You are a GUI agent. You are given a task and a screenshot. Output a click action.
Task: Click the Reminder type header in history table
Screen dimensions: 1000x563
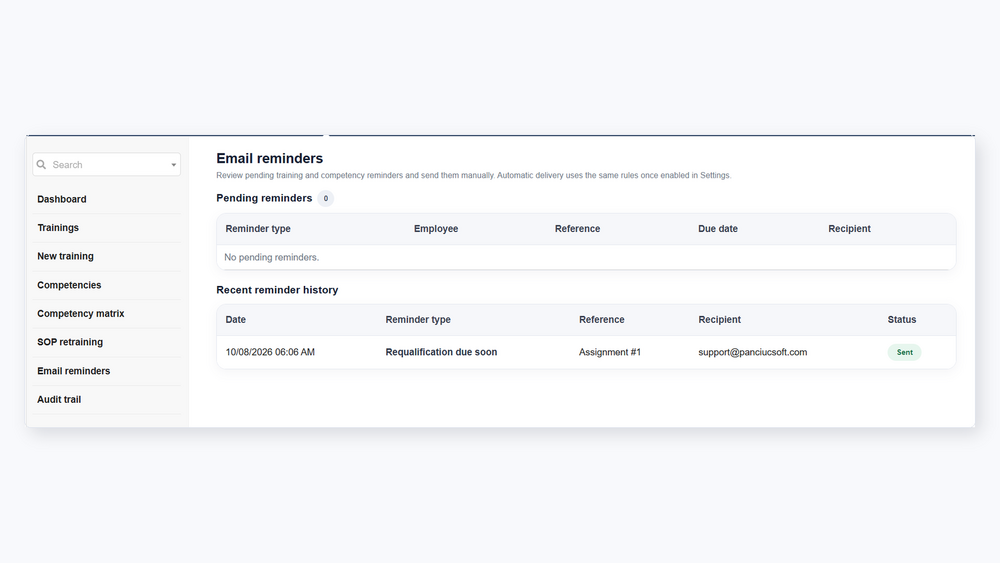pos(418,319)
